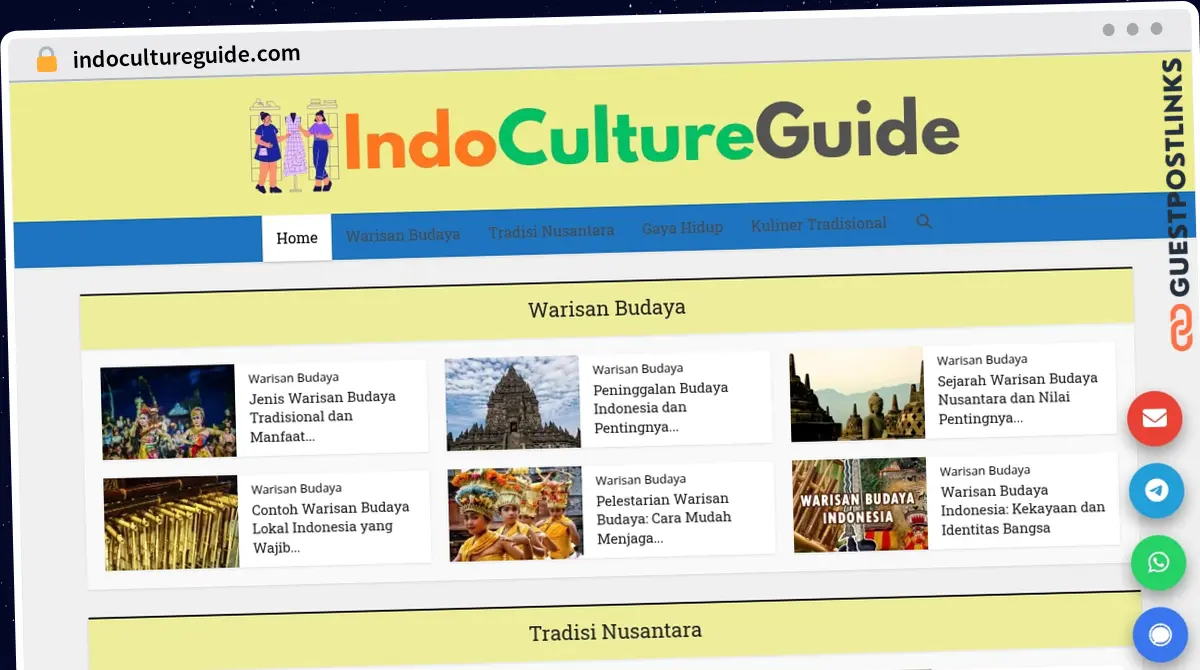Click category label above Kekayaan dan Identitas article
This screenshot has width=1200, height=670.
point(985,471)
